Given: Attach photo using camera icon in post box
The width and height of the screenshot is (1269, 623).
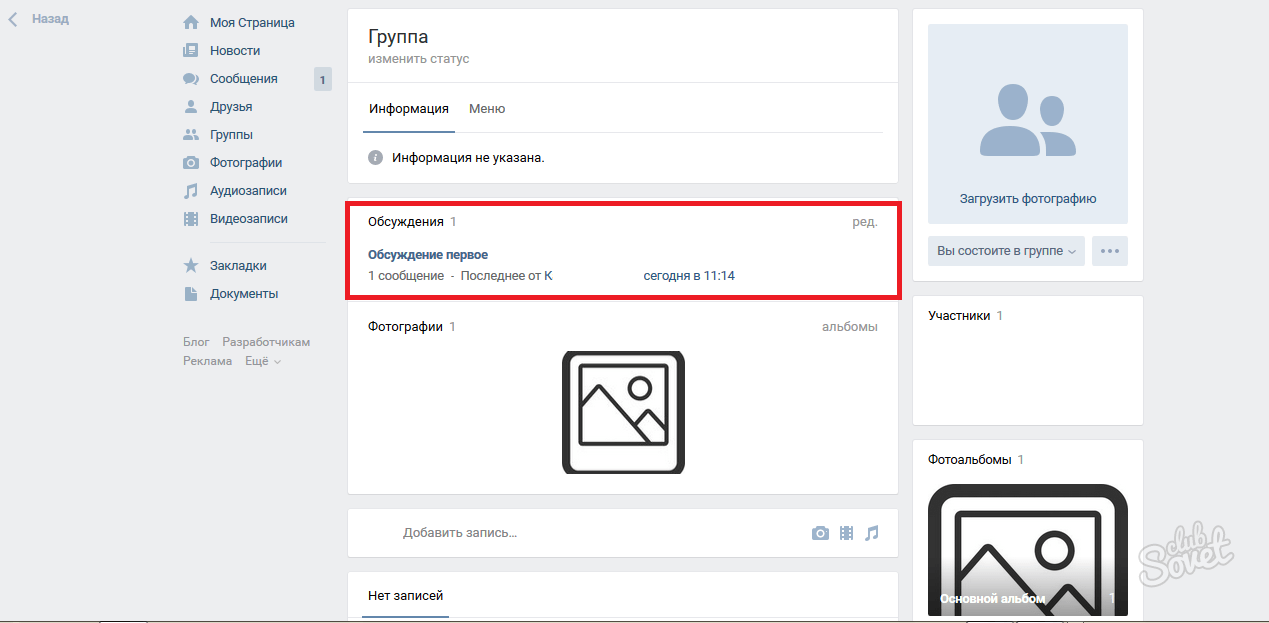Looking at the screenshot, I should tap(820, 533).
